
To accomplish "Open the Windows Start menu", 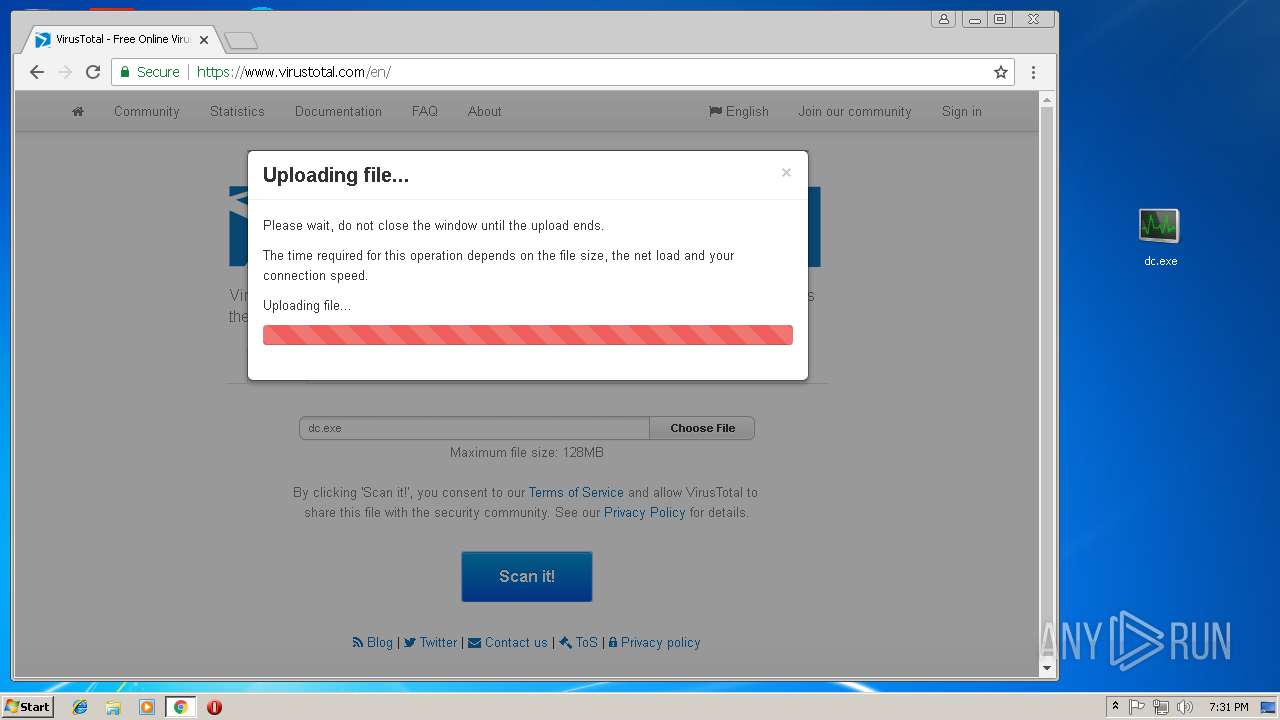I will pyautogui.click(x=27, y=706).
